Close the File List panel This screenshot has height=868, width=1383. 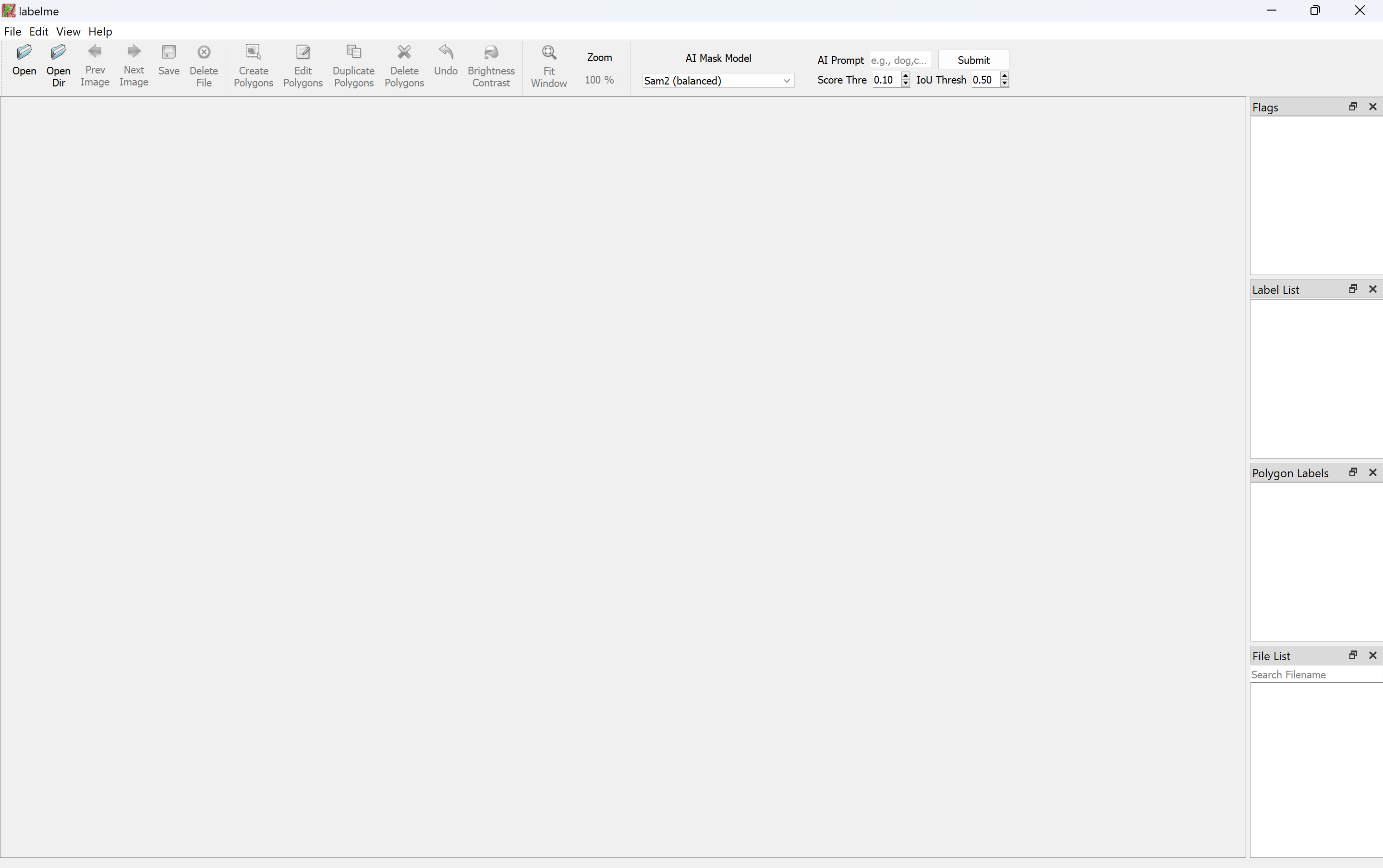1372,656
